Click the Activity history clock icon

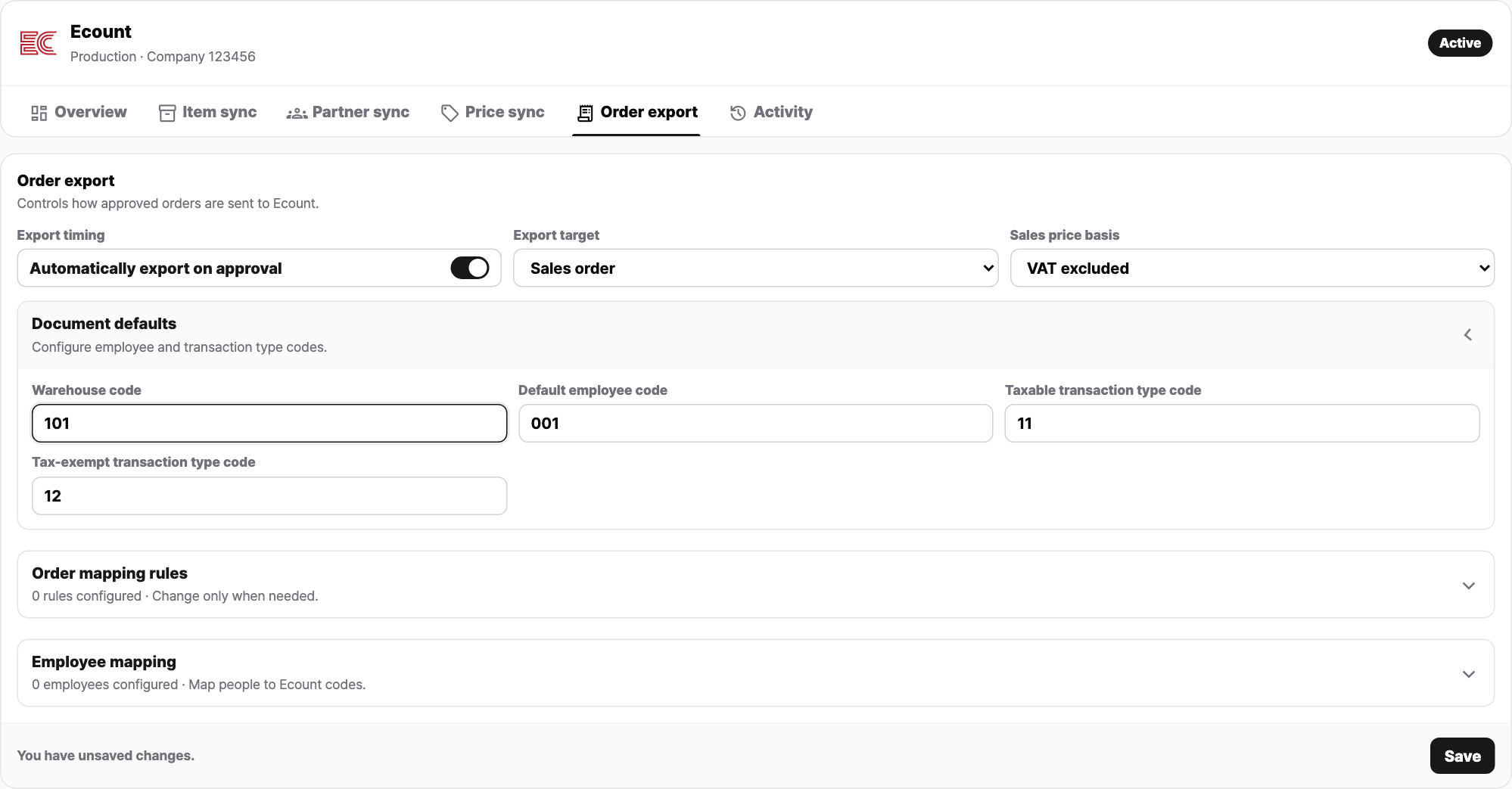(738, 113)
